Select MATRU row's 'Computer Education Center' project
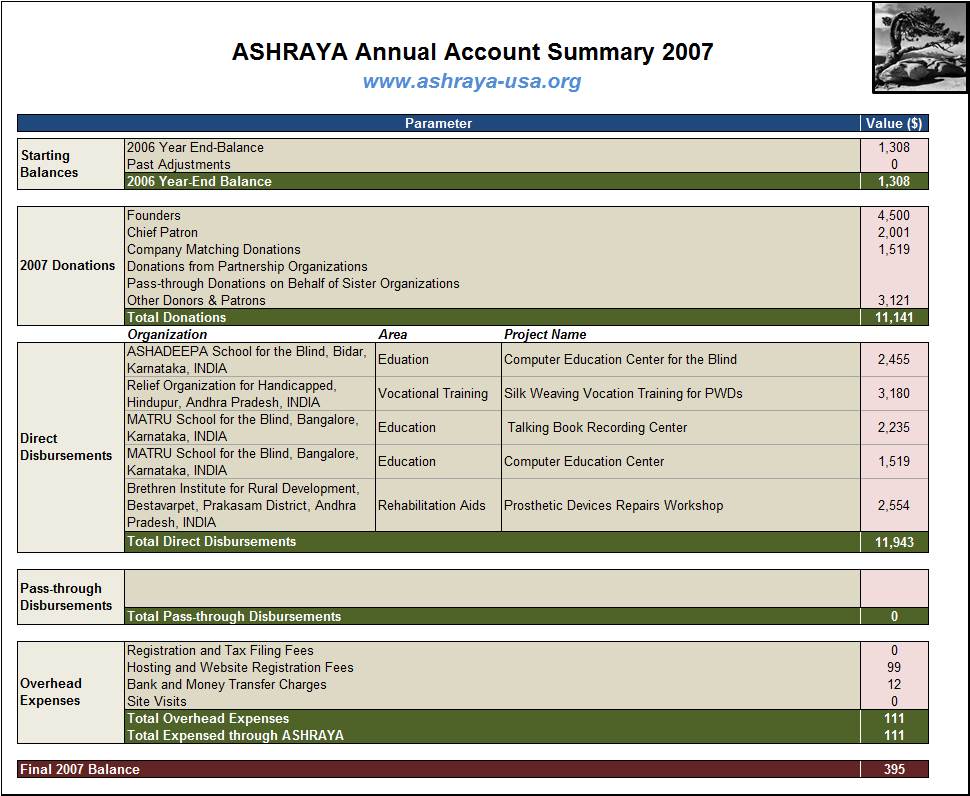This screenshot has height=796, width=970. coord(584,461)
